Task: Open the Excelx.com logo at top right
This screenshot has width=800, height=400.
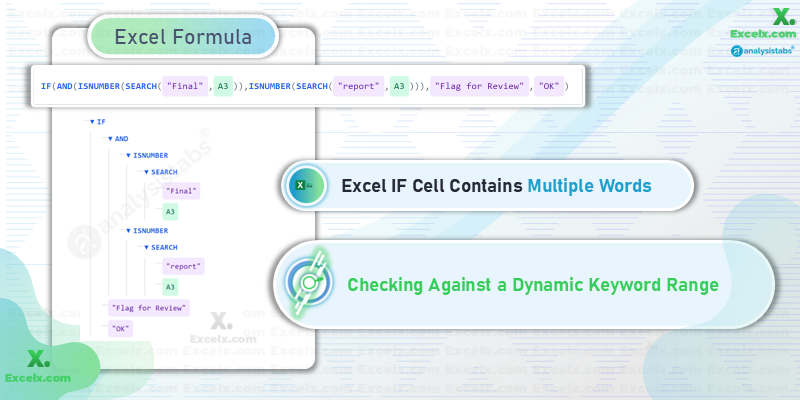Action: 763,23
